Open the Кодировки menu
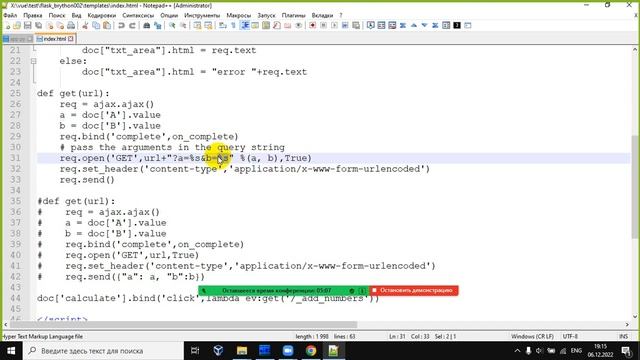 click(x=102, y=15)
